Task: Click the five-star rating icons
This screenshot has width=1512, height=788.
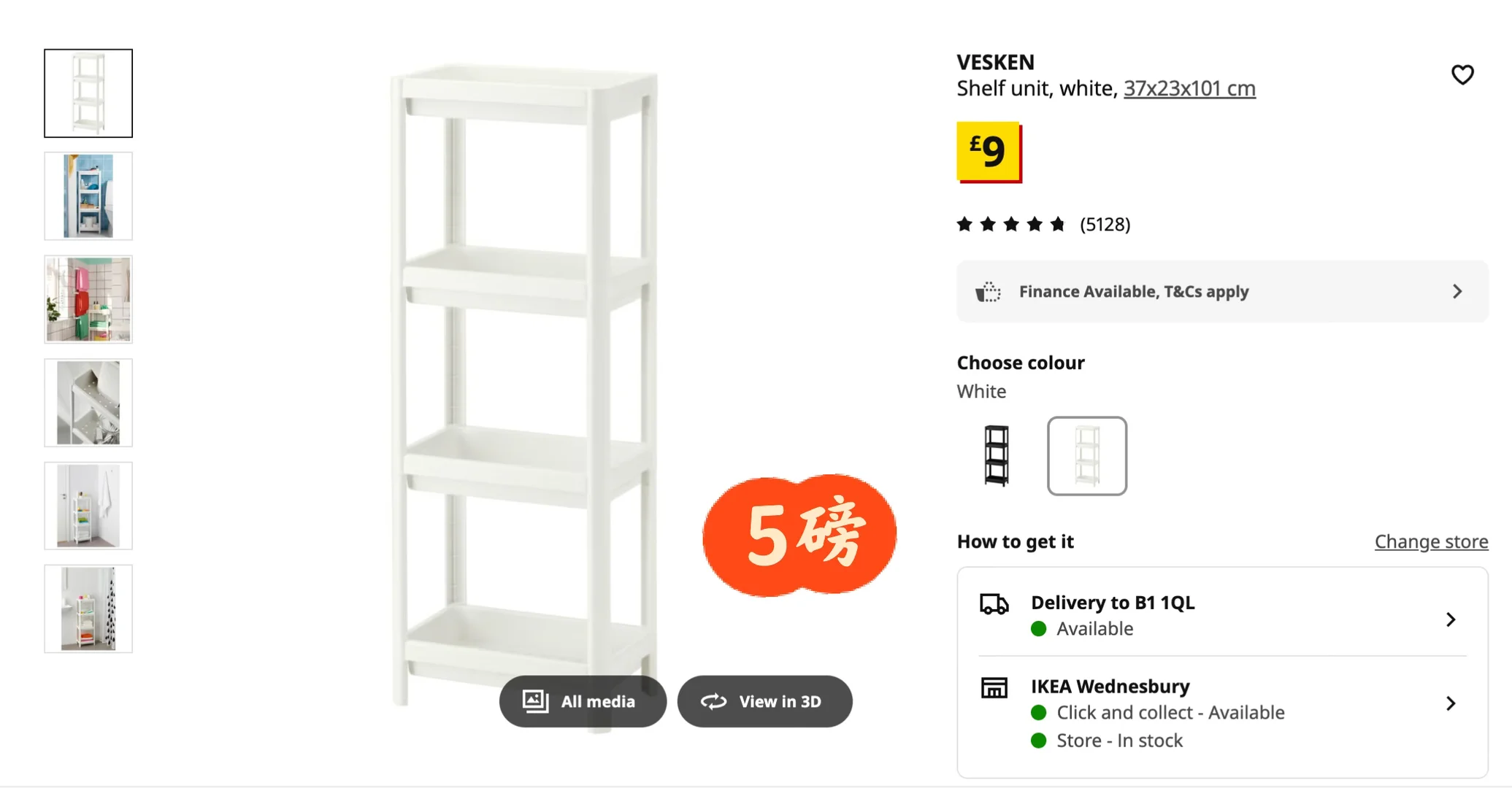Action: pyautogui.click(x=1011, y=224)
